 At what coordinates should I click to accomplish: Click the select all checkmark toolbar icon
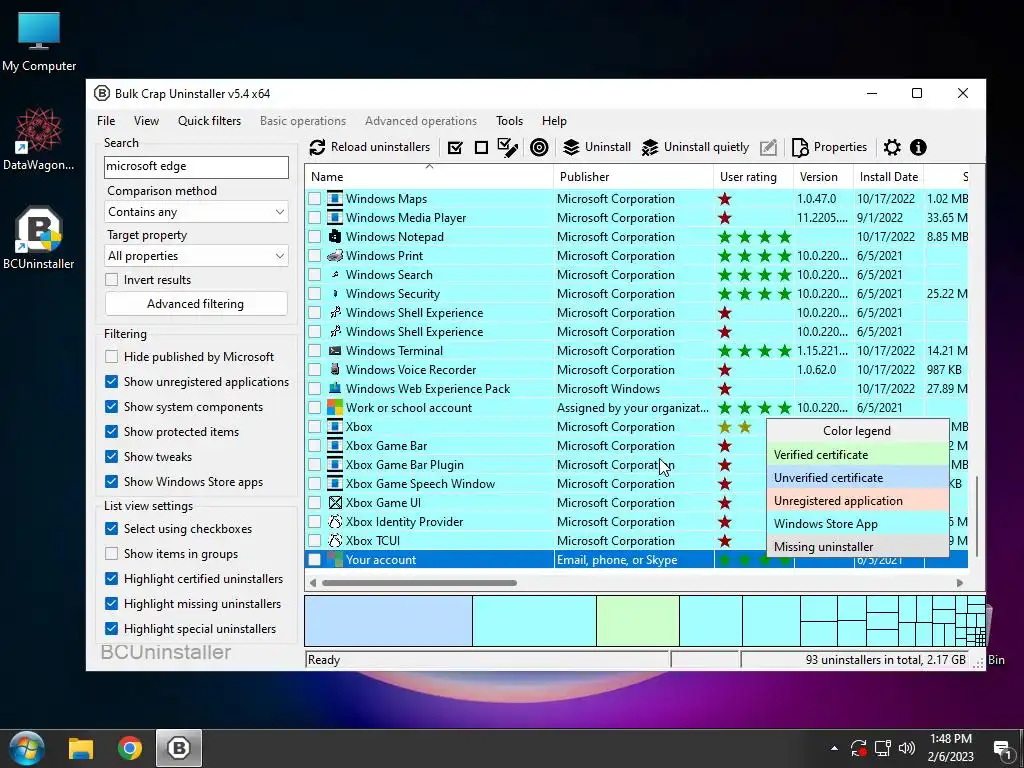pos(455,148)
